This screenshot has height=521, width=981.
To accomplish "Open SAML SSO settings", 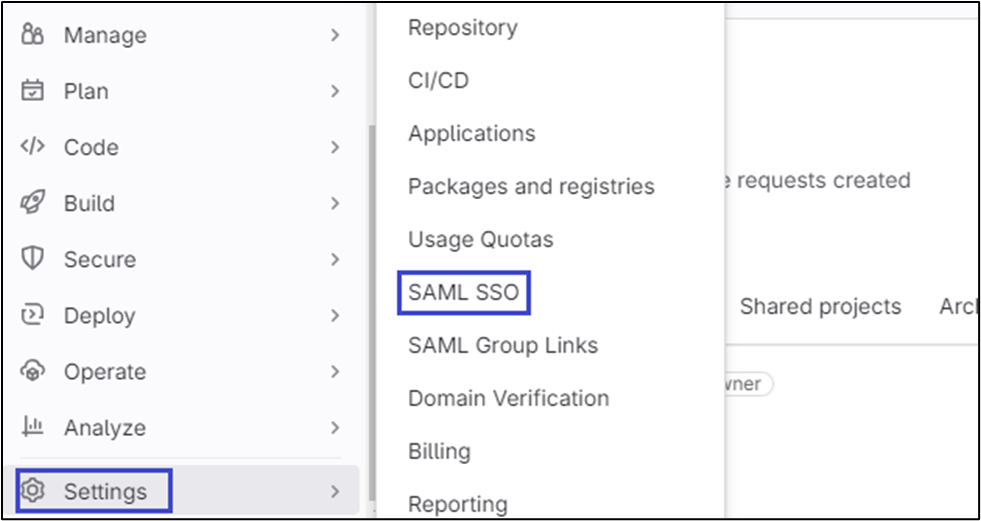I will (x=464, y=293).
